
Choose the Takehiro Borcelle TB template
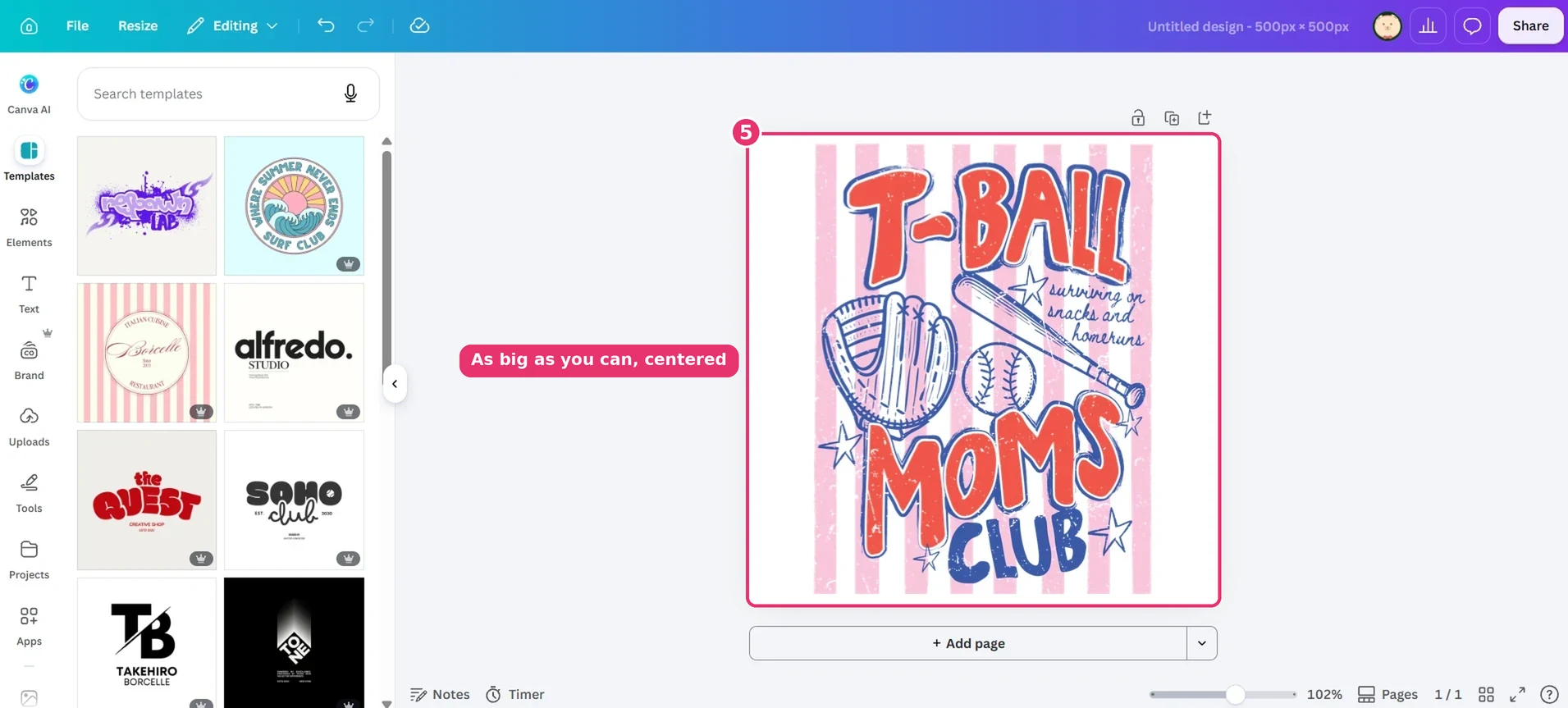click(147, 643)
